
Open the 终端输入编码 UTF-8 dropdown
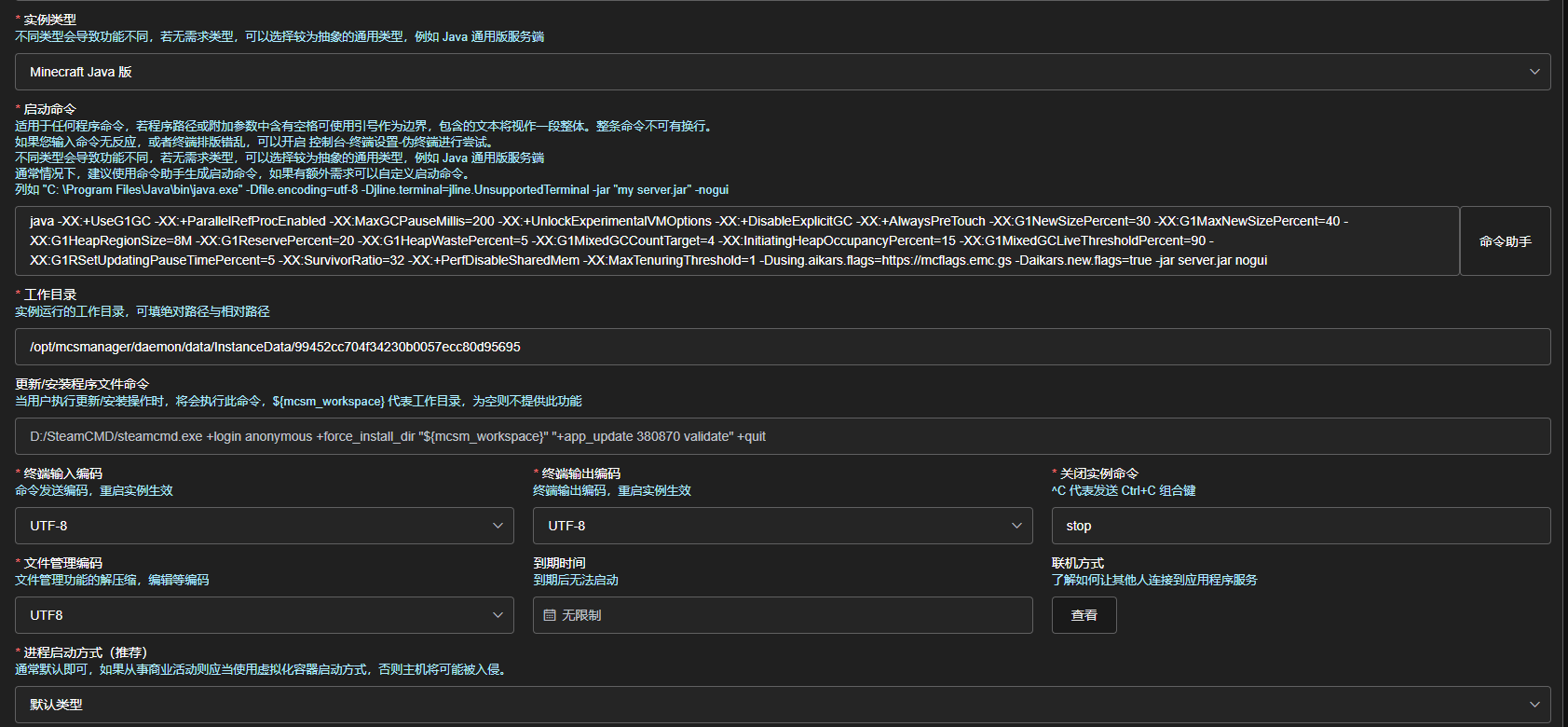coord(265,526)
